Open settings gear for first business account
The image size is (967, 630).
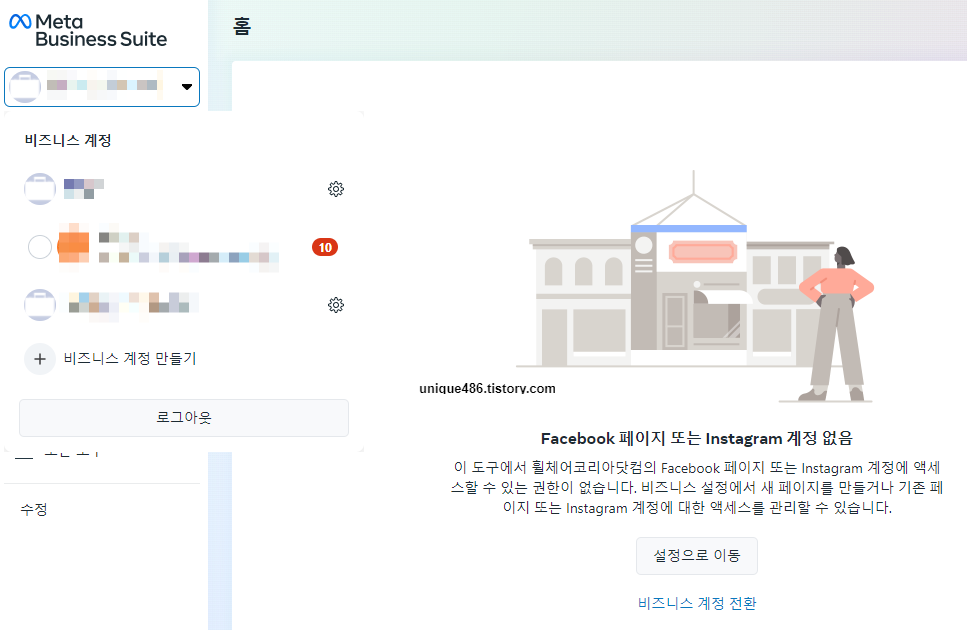[335, 189]
